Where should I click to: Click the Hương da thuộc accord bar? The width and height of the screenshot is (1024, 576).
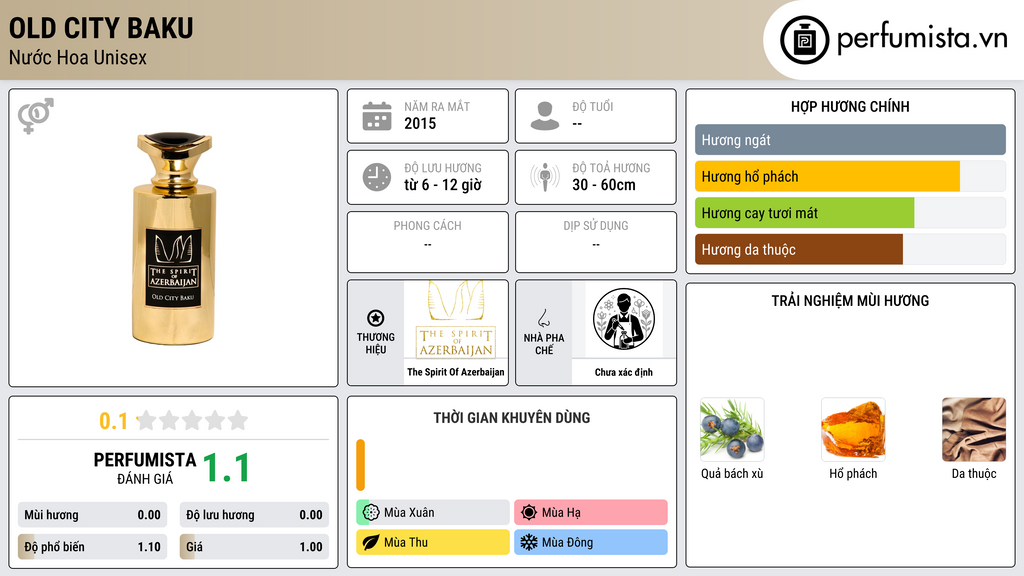point(850,249)
